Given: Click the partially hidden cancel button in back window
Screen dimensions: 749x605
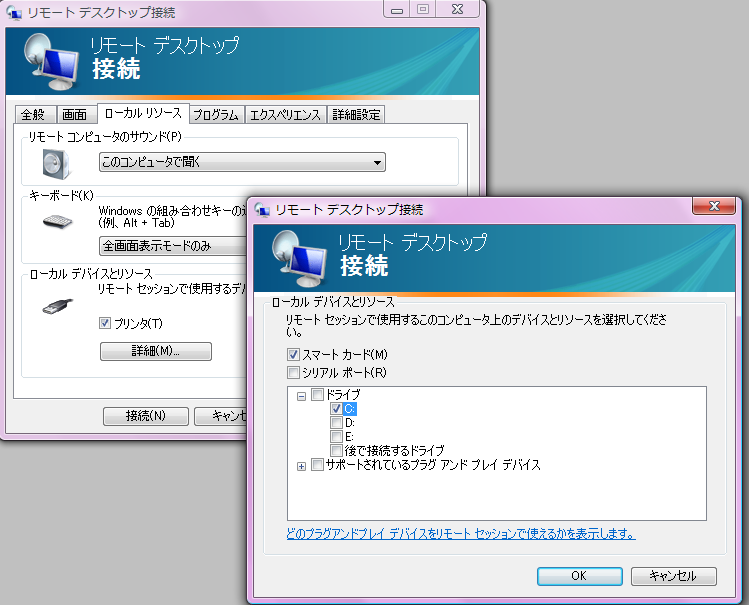Looking at the screenshot, I should pyautogui.click(x=221, y=416).
